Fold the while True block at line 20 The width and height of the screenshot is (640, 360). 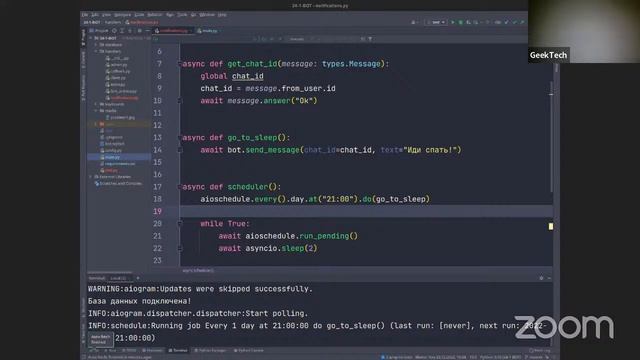[180, 224]
